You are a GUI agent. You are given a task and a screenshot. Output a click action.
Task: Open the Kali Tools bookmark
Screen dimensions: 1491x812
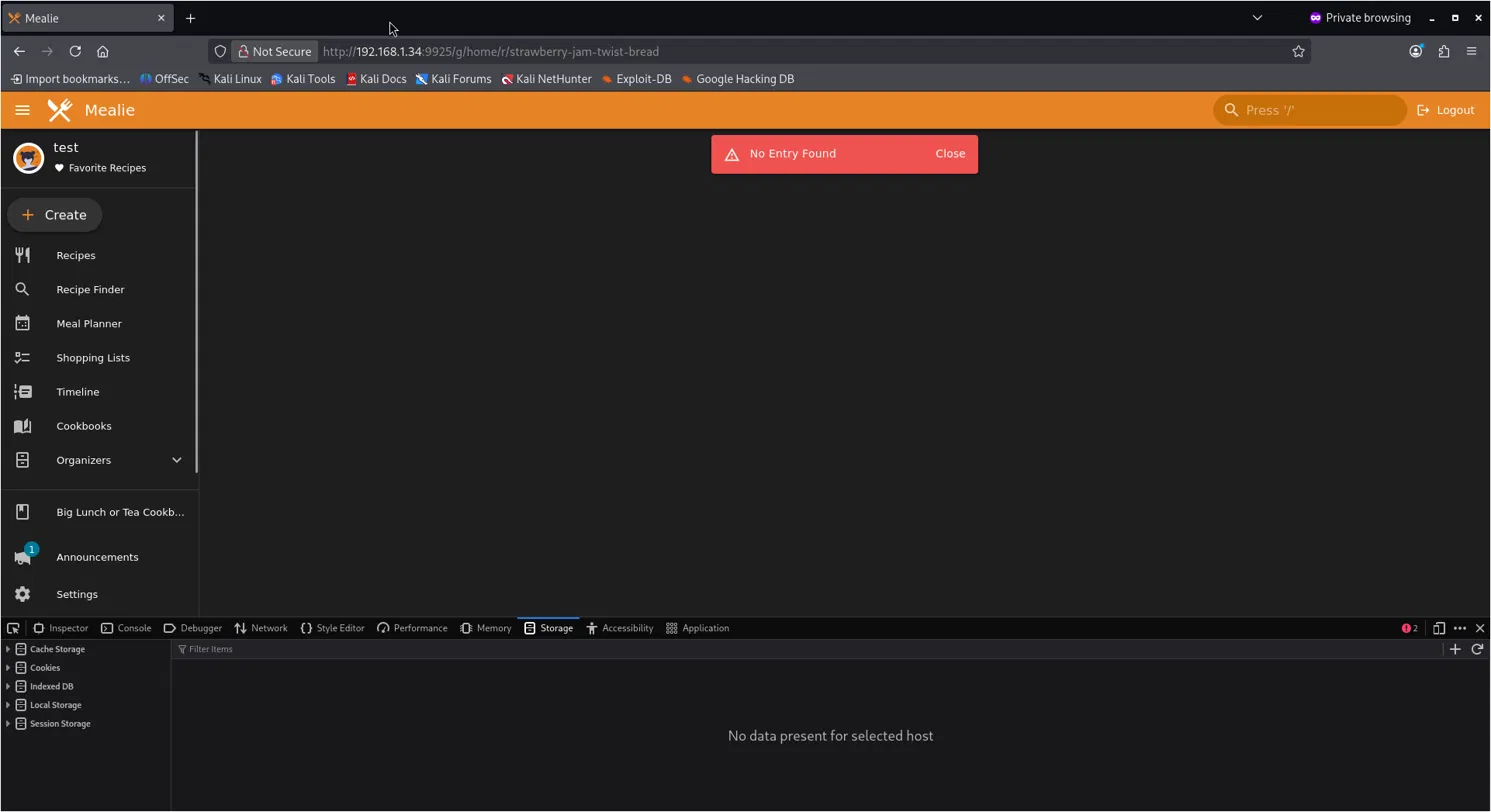click(x=303, y=79)
